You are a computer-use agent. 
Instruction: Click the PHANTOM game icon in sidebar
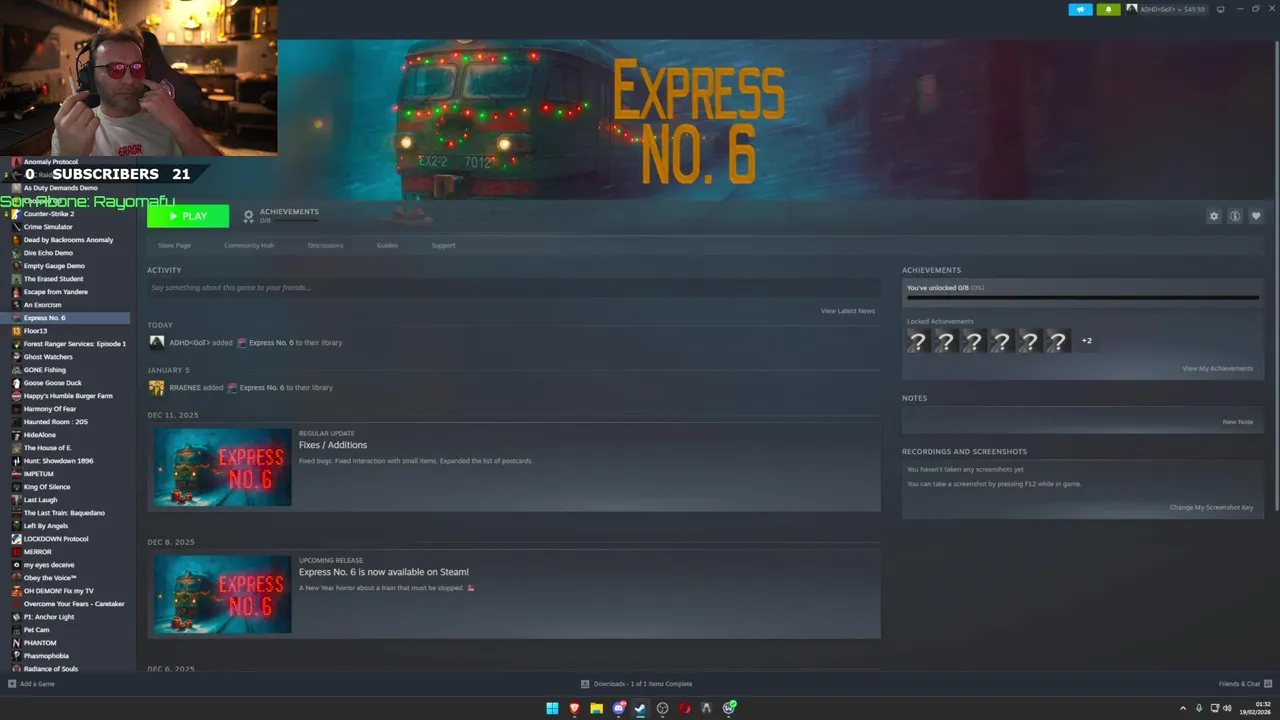click(16, 643)
